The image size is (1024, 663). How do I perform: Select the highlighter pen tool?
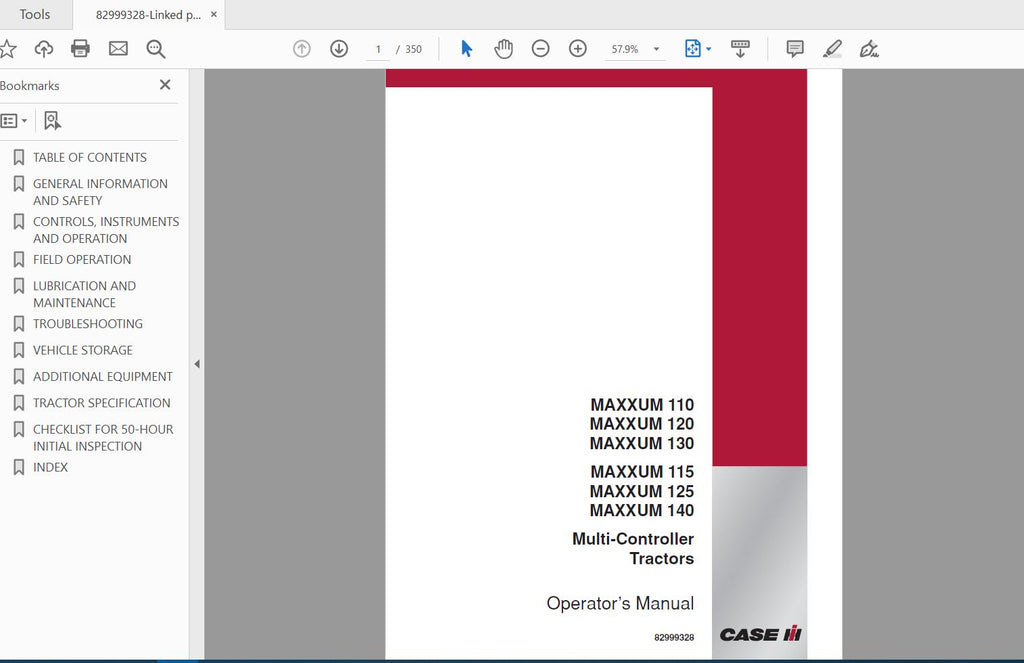(832, 48)
